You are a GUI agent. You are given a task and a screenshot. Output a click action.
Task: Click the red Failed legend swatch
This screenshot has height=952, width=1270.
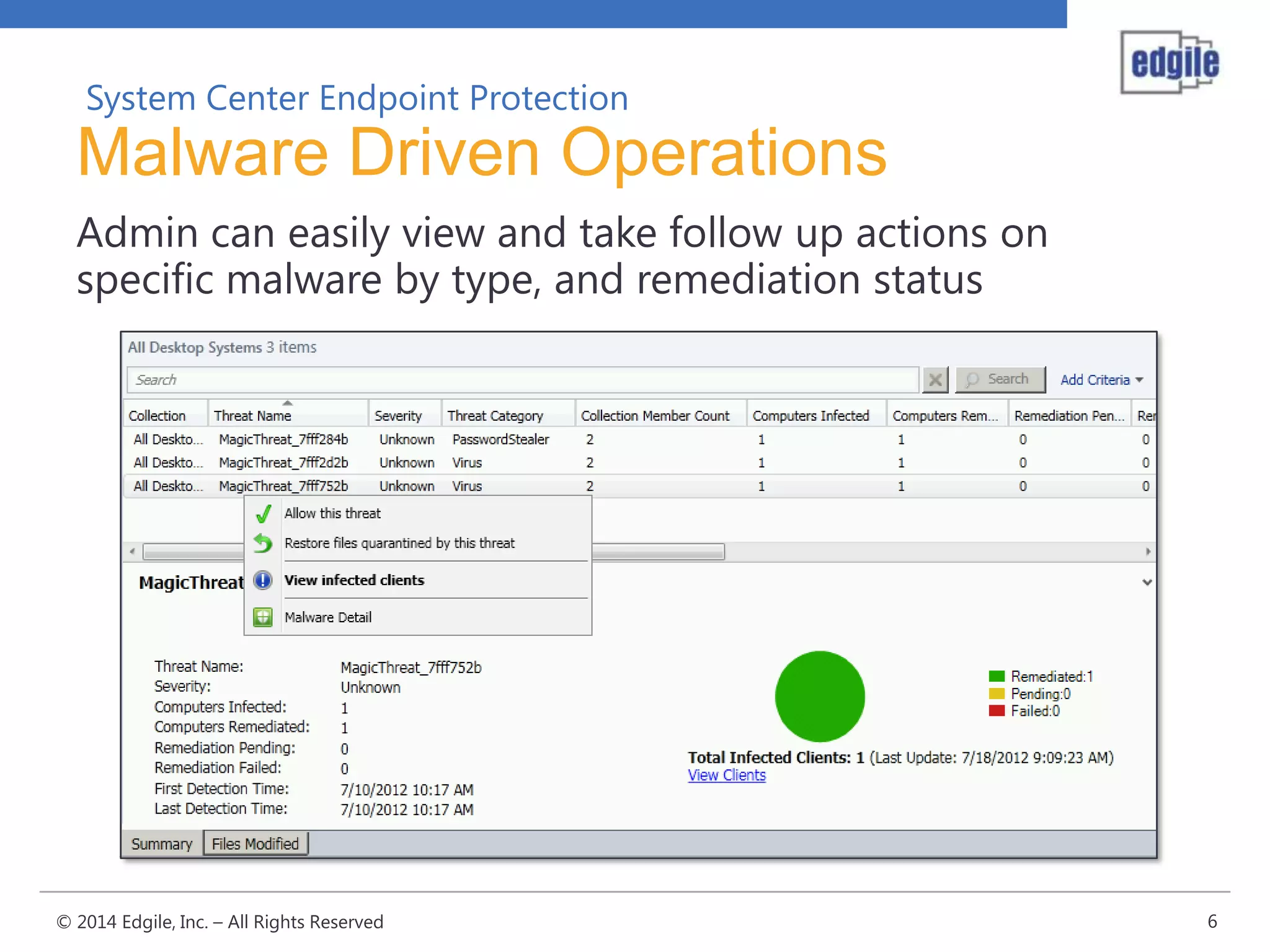point(997,710)
